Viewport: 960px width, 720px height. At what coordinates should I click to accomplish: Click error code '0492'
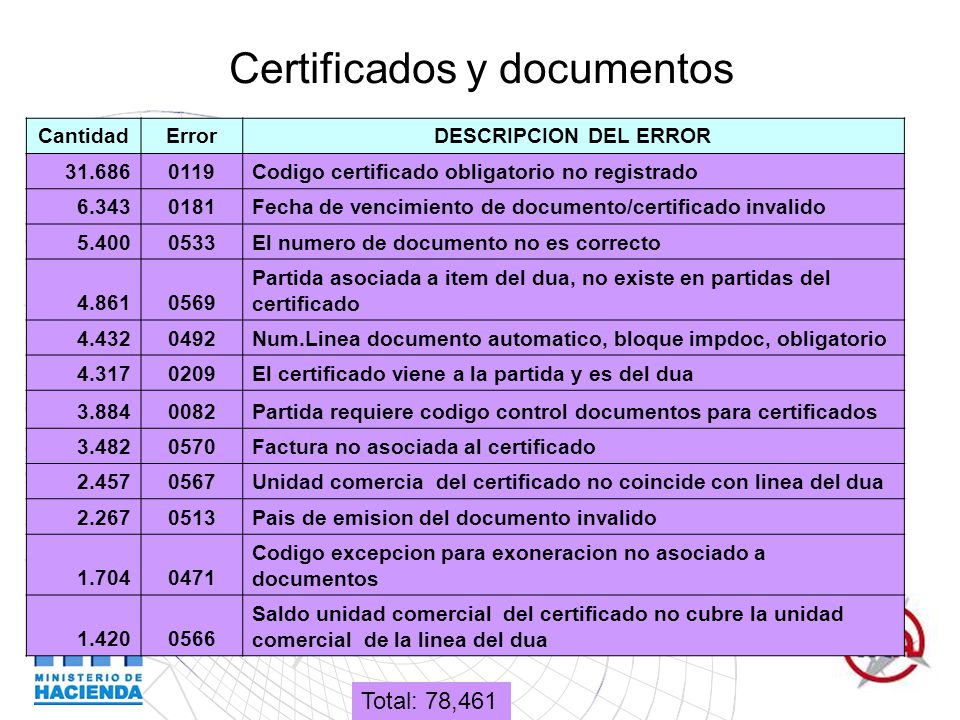coord(192,339)
